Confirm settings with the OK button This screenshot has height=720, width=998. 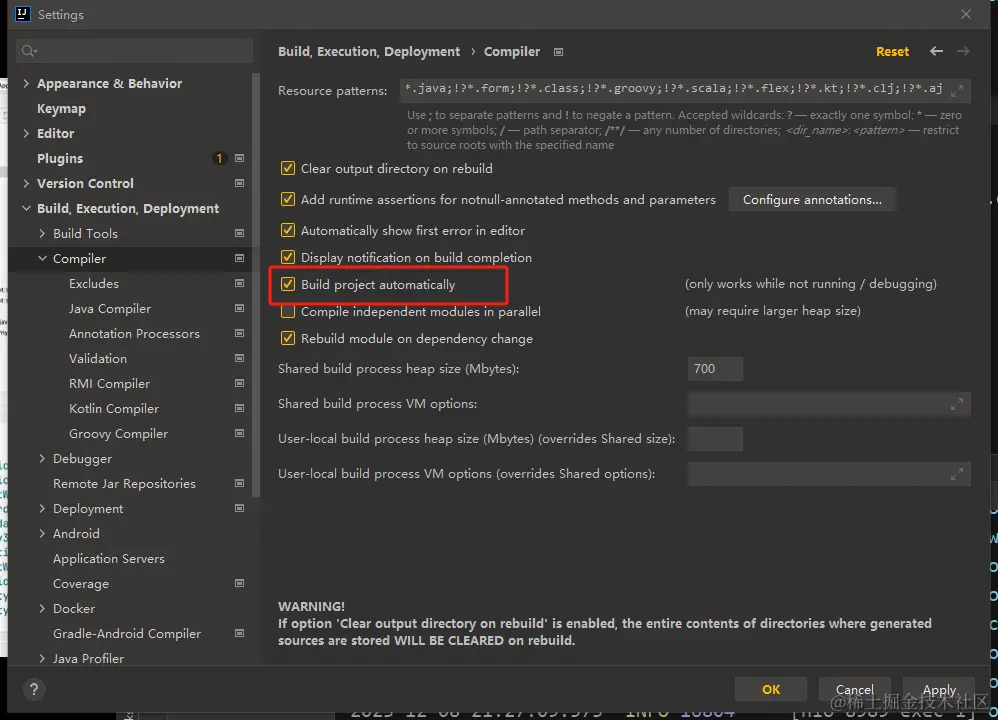[x=771, y=689]
